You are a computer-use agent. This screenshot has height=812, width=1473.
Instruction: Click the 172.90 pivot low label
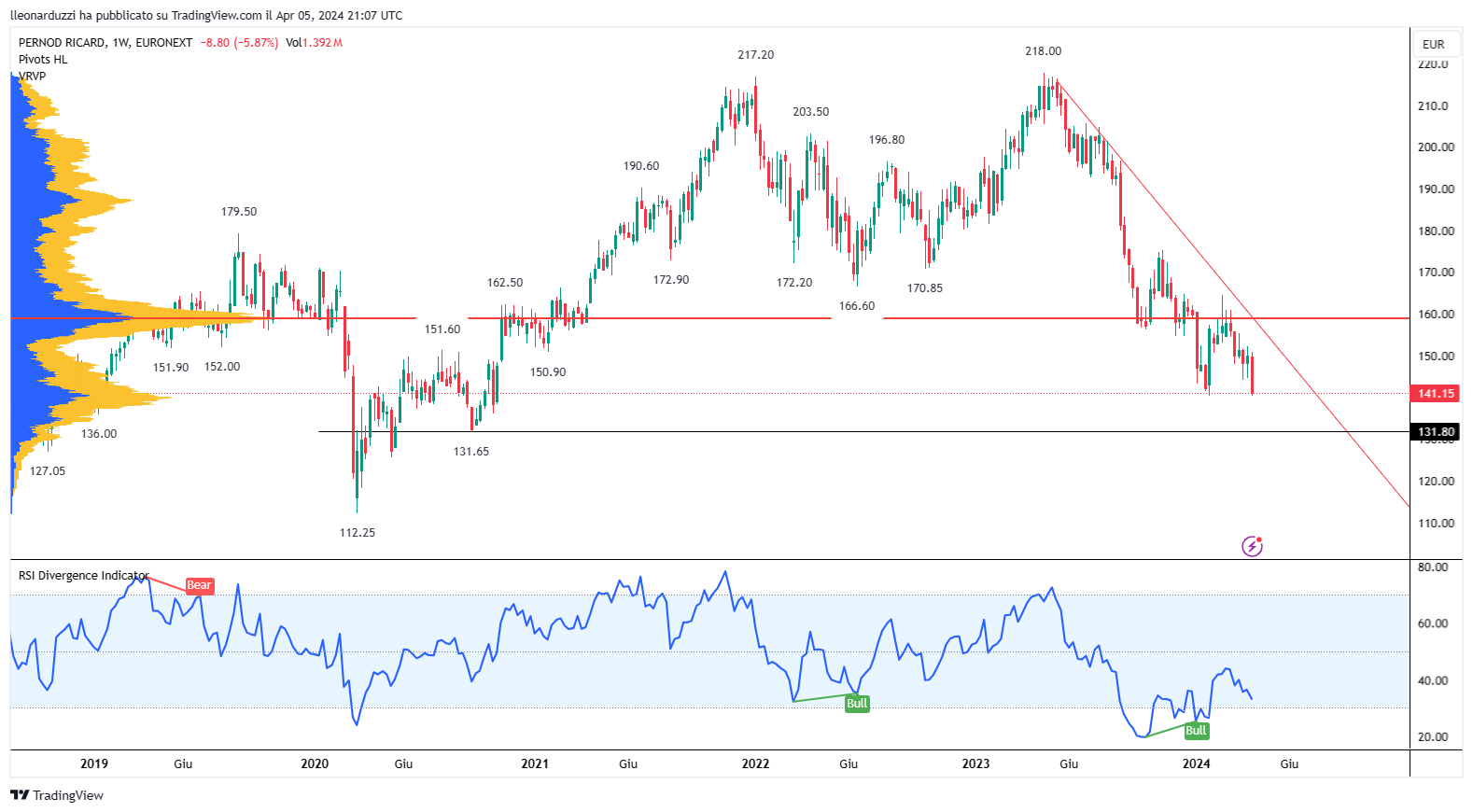click(670, 280)
